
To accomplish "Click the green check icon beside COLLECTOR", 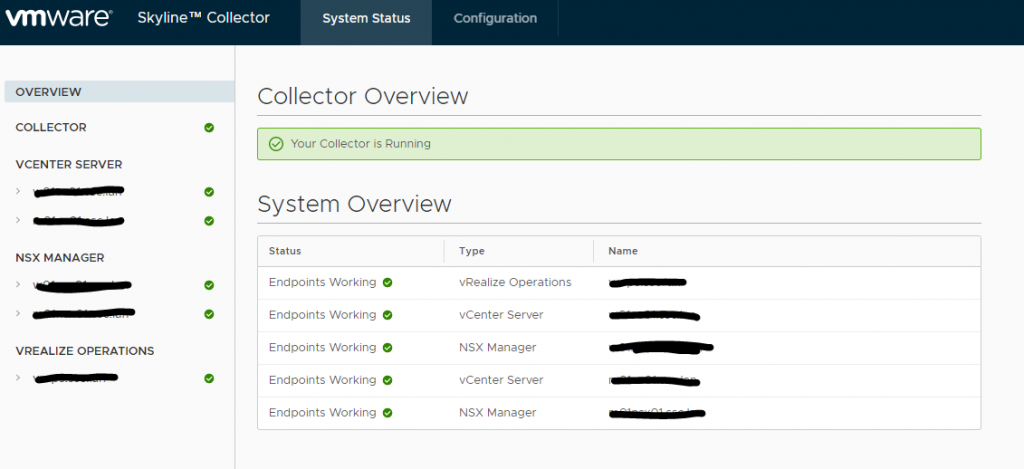I will pyautogui.click(x=209, y=127).
